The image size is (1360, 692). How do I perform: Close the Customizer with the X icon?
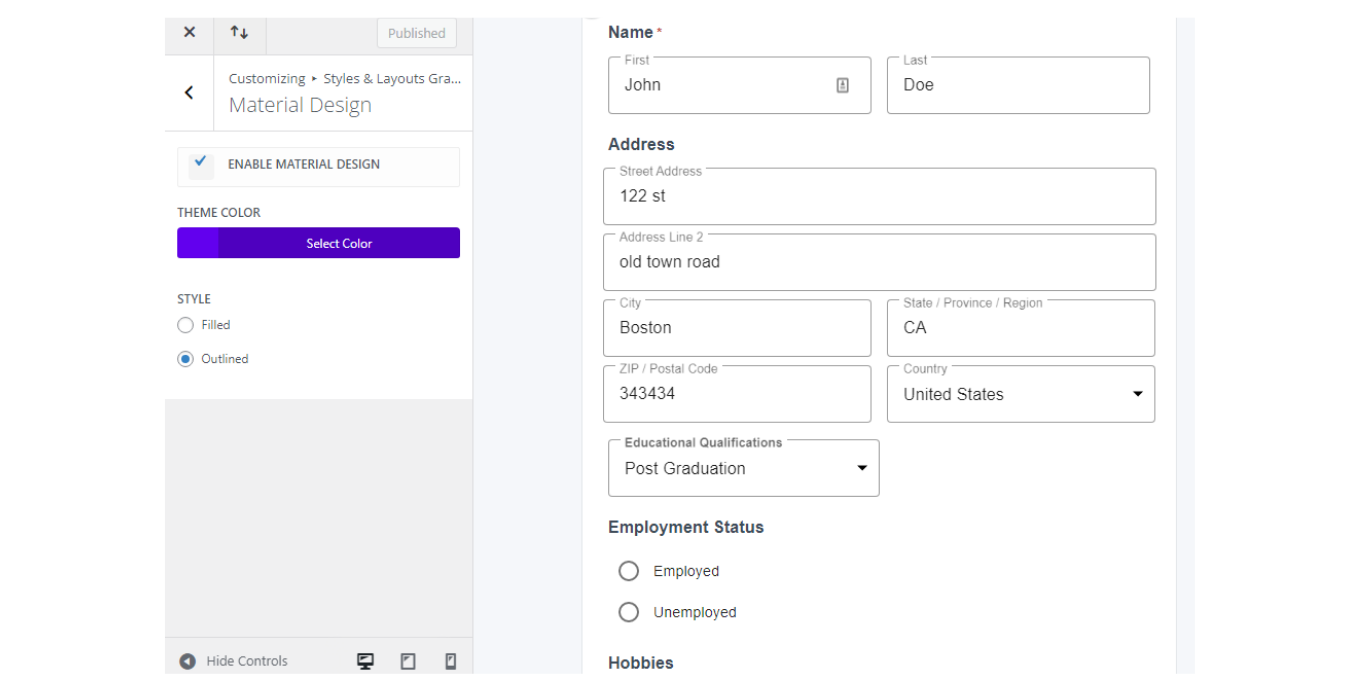click(188, 33)
